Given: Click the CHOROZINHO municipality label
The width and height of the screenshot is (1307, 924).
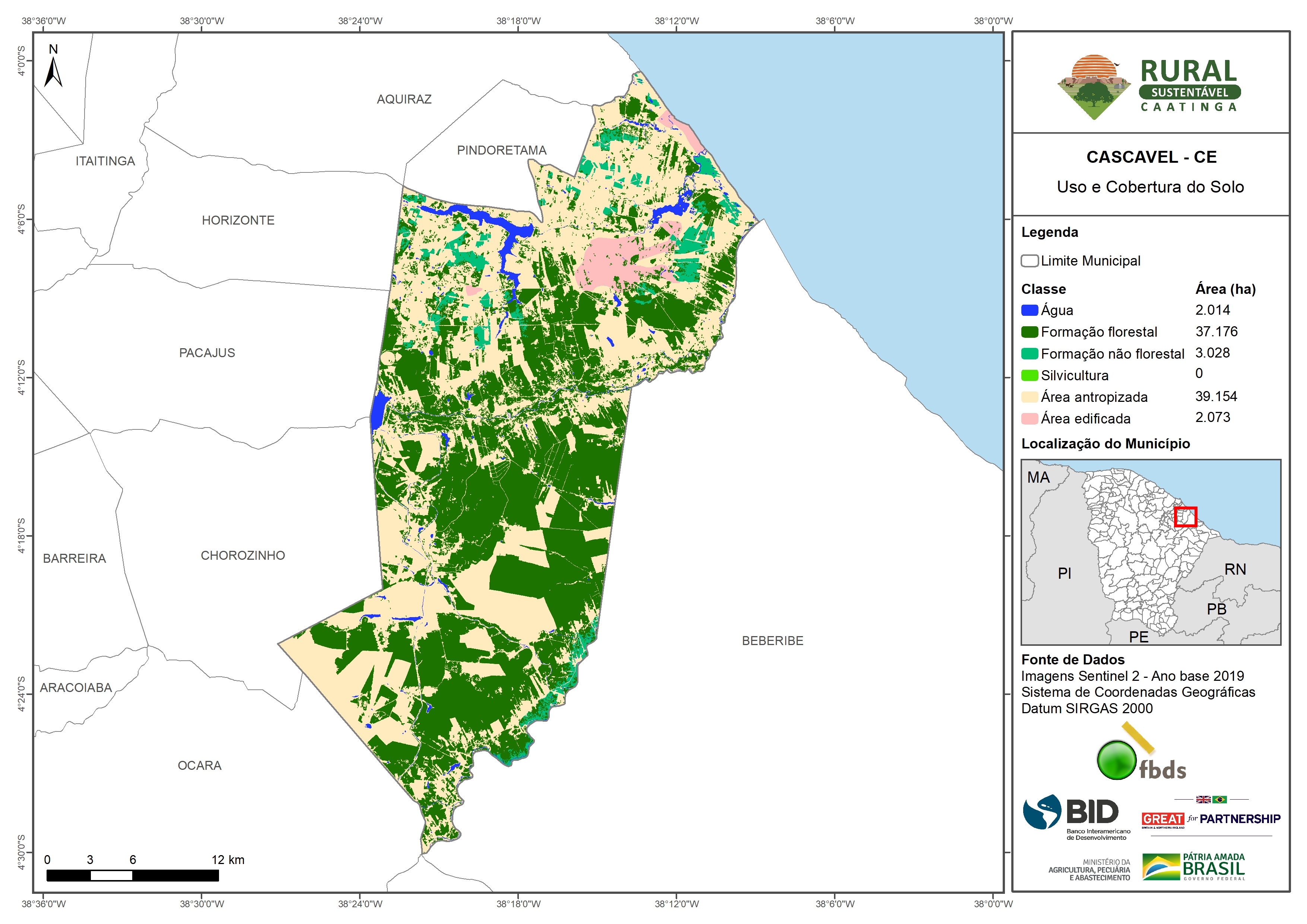Looking at the screenshot, I should (242, 555).
